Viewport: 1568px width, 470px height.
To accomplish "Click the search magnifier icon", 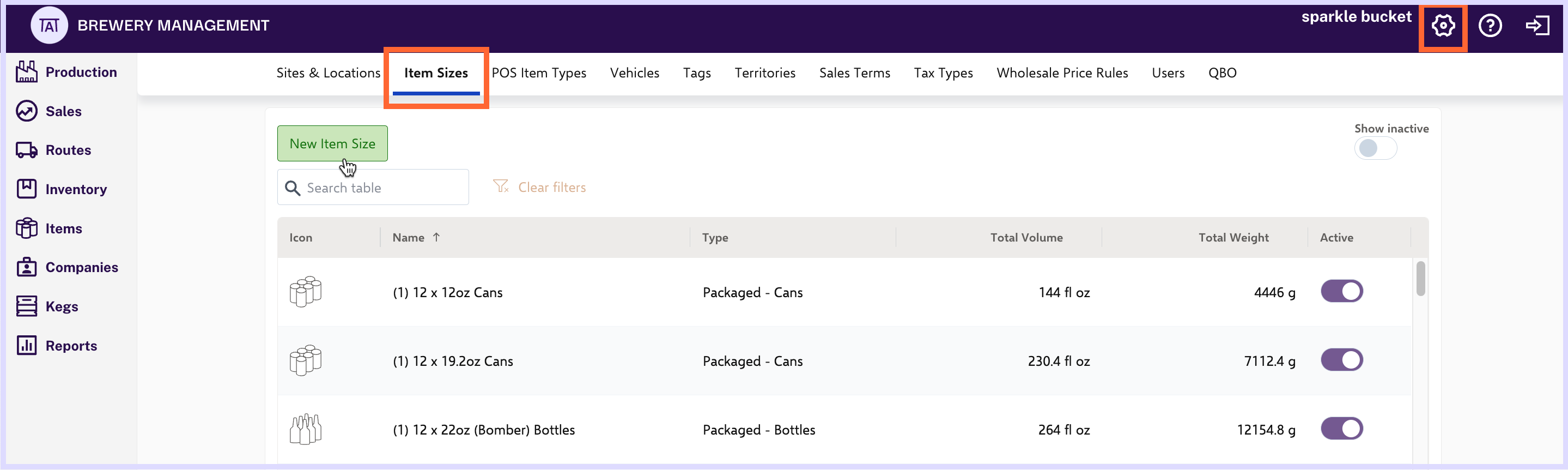I will coord(293,188).
